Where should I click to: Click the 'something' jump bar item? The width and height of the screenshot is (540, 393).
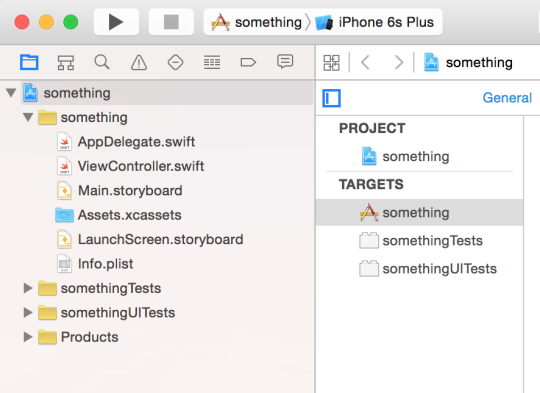[468, 62]
